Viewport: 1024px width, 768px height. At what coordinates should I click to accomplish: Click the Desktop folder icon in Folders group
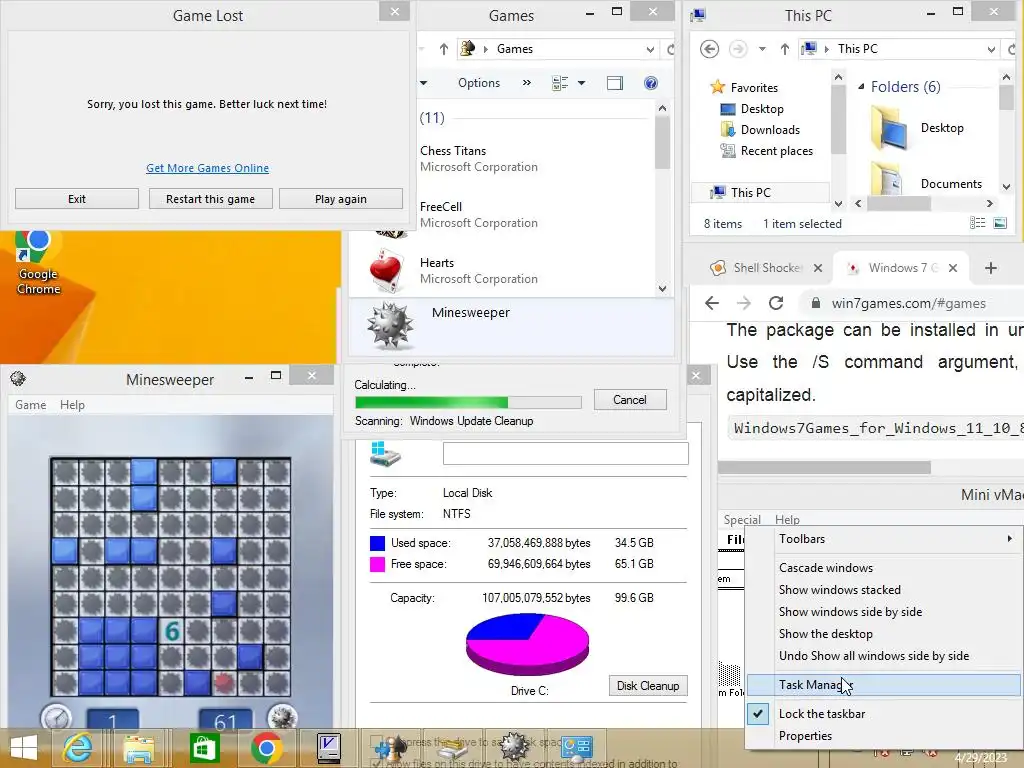coord(889,129)
